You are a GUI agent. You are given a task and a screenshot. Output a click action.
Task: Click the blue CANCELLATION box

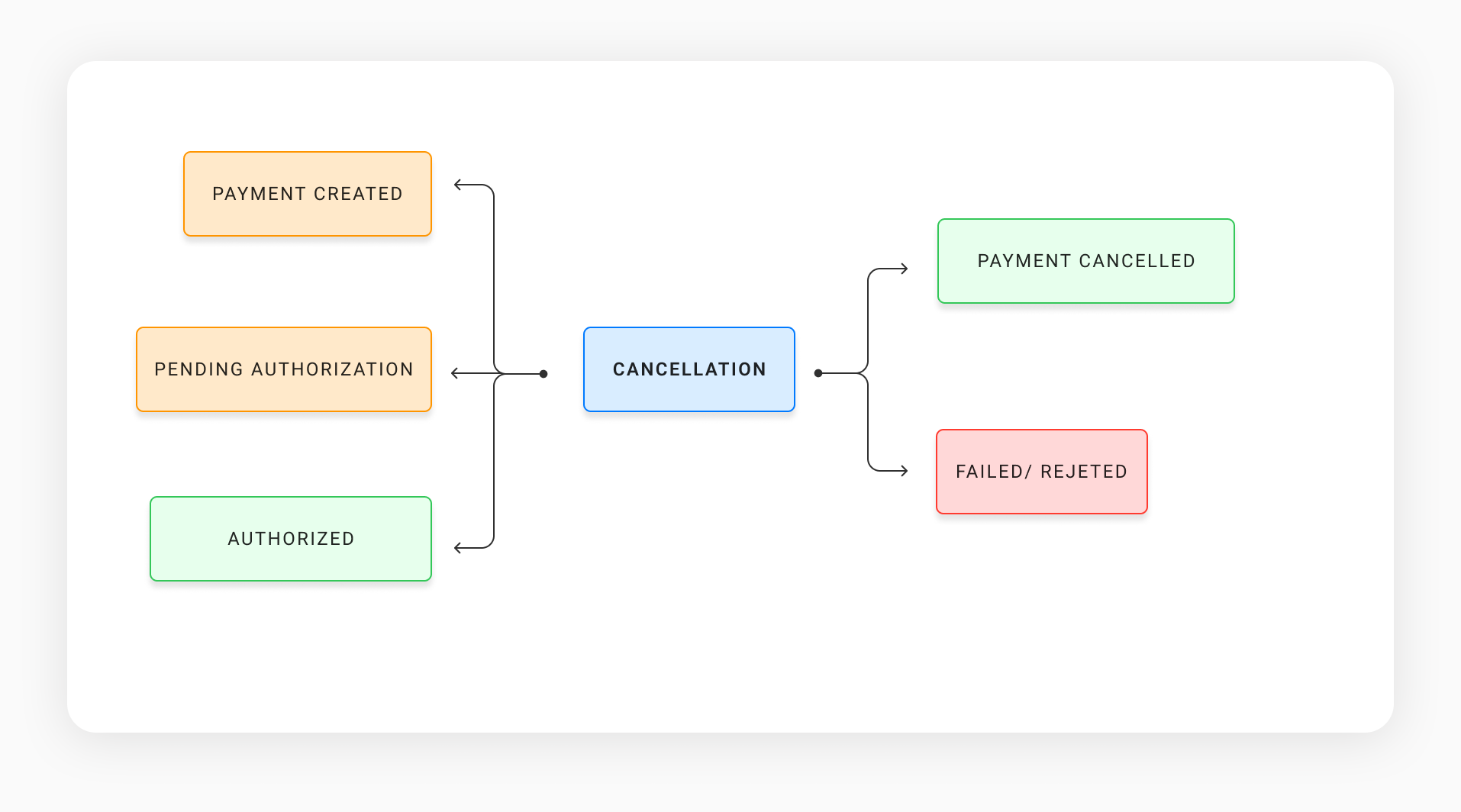pyautogui.click(x=689, y=369)
